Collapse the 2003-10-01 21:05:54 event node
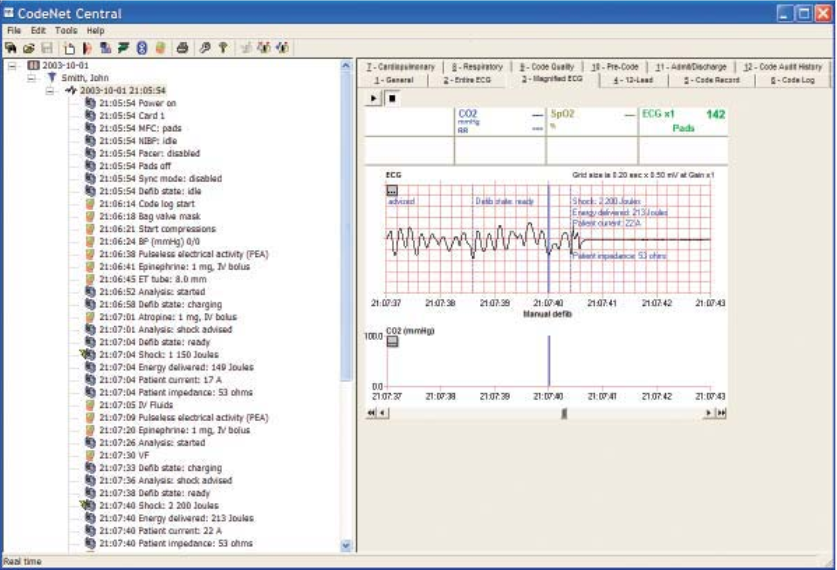This screenshot has height=570, width=837. coord(50,91)
